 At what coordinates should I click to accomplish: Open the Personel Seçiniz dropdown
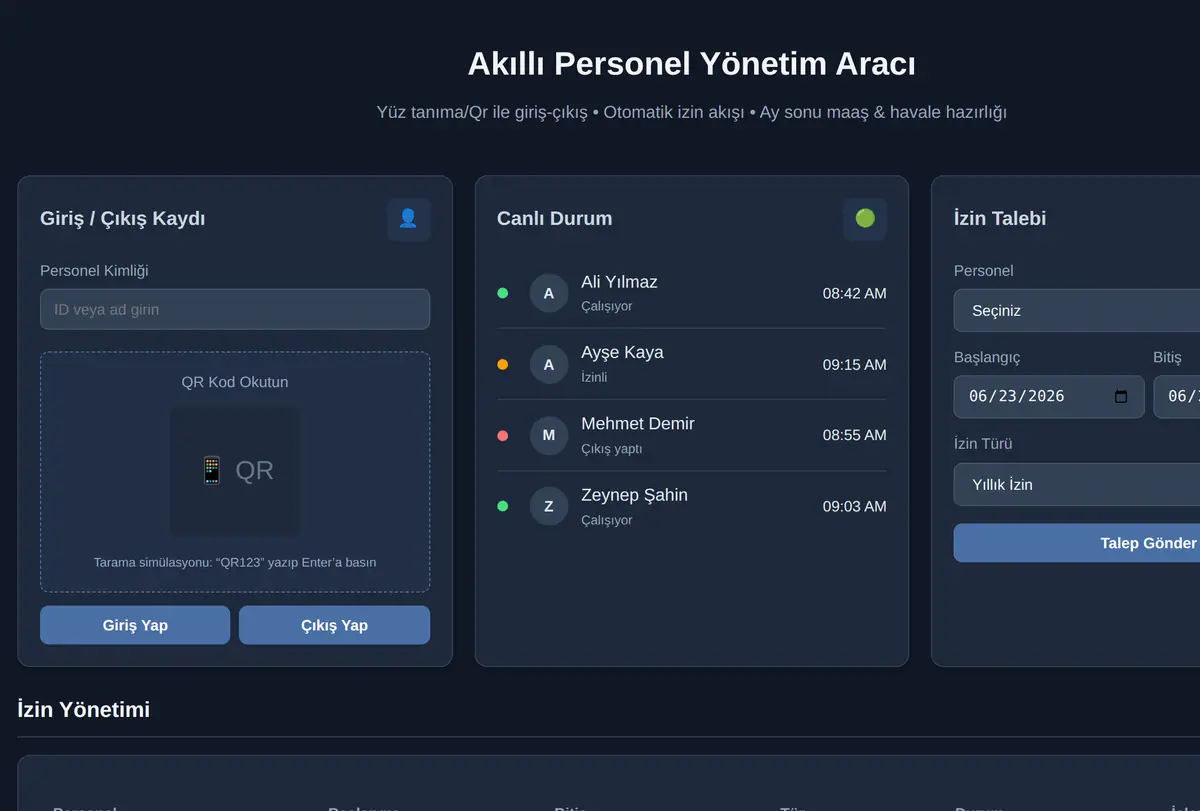pos(1077,311)
